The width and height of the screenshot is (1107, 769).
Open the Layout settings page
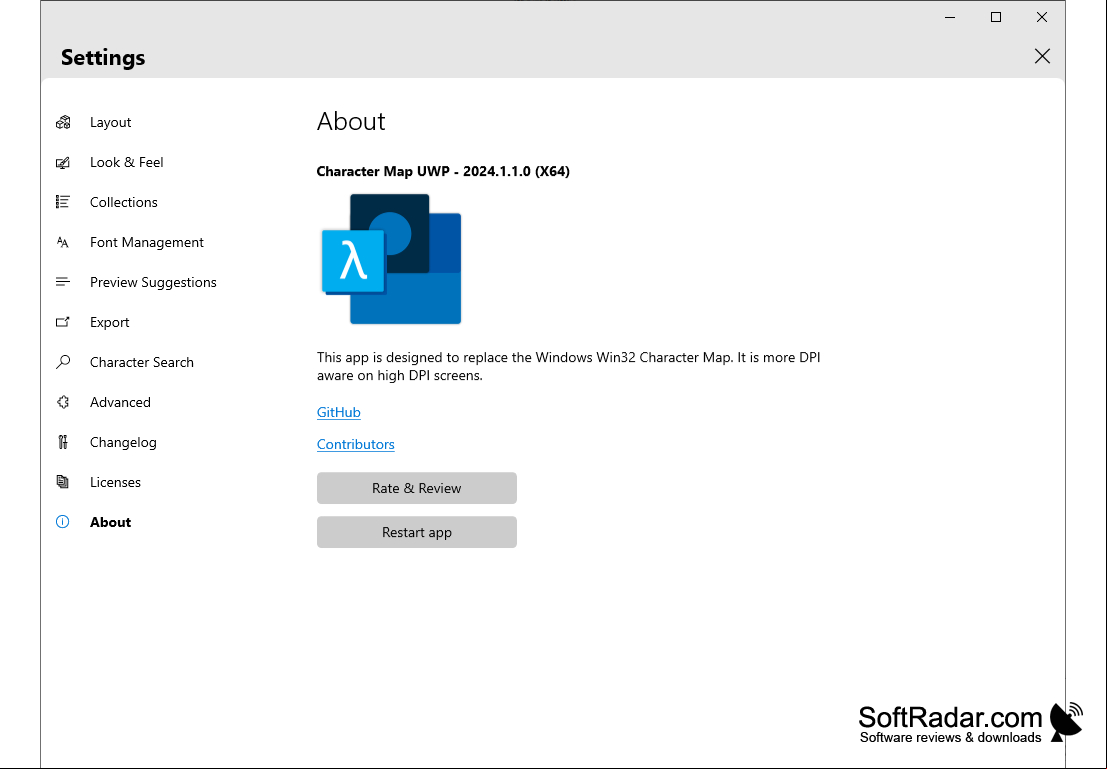coord(110,122)
